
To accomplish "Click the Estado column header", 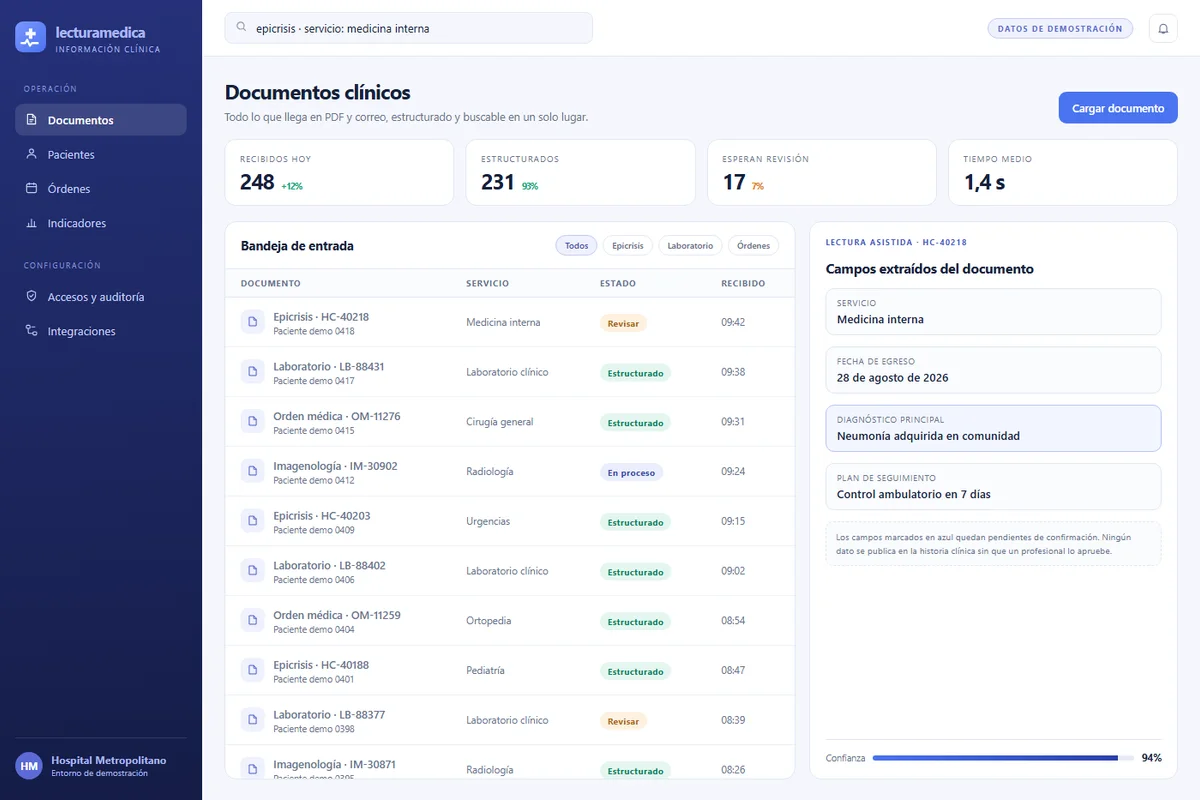I will click(x=617, y=283).
